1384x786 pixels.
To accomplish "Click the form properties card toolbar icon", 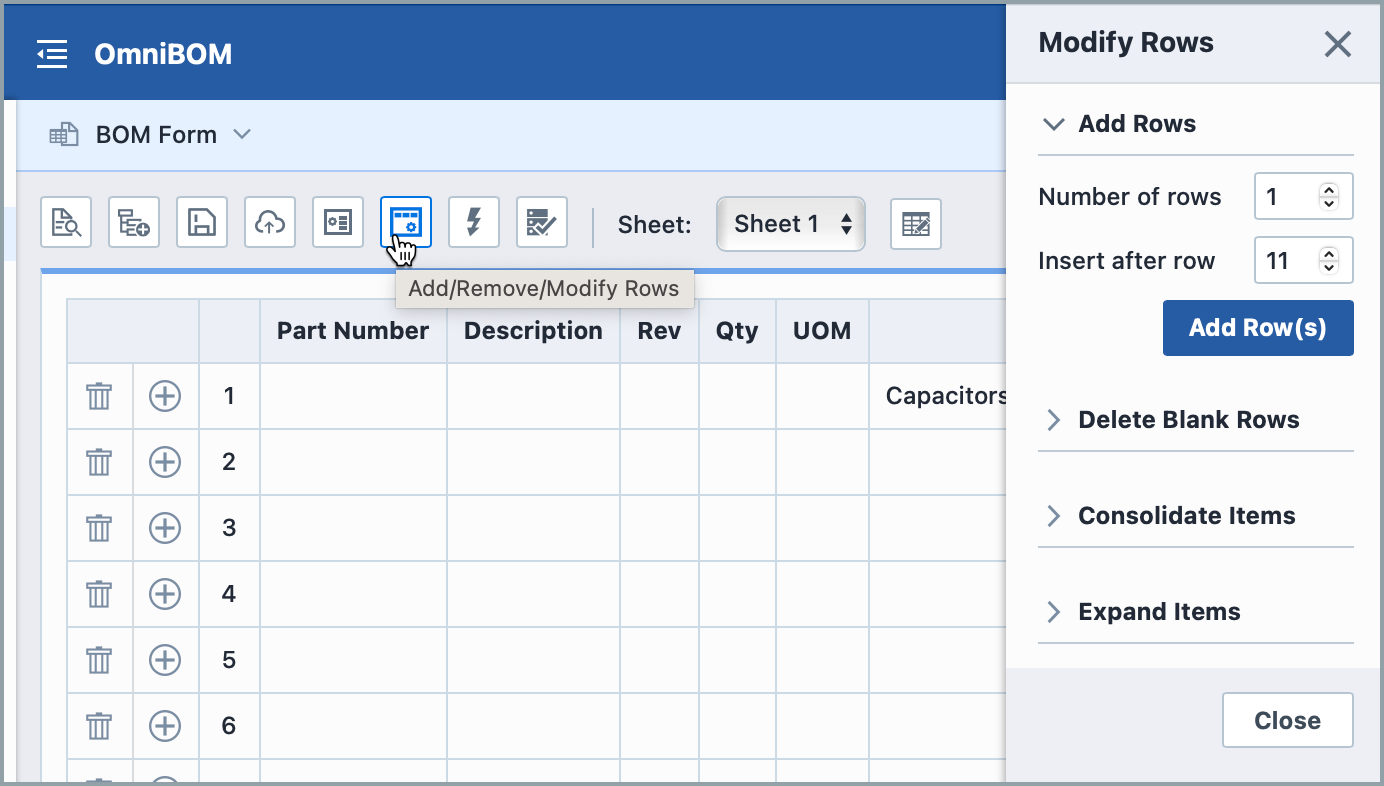I will click(x=338, y=222).
